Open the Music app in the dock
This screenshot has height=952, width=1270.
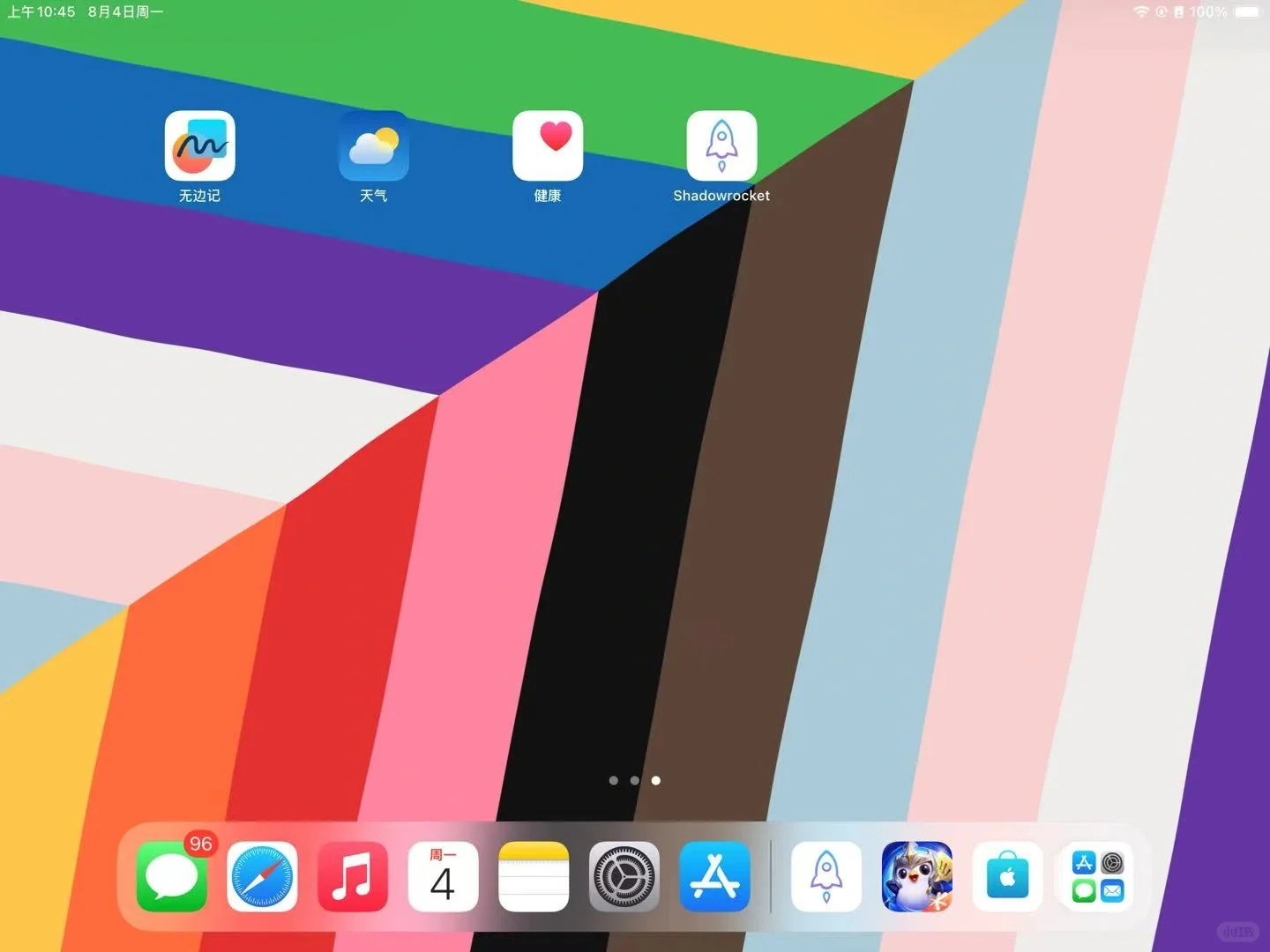[x=353, y=877]
